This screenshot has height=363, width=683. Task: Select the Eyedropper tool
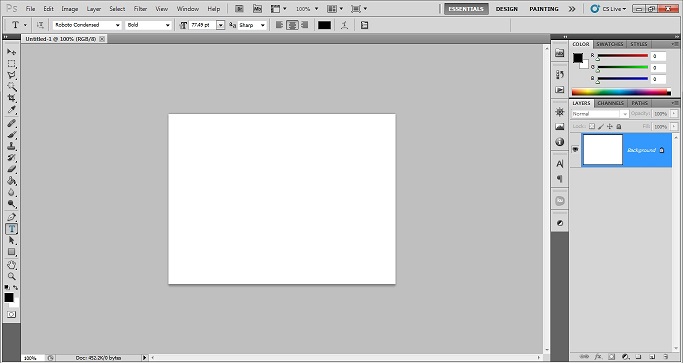(11, 109)
